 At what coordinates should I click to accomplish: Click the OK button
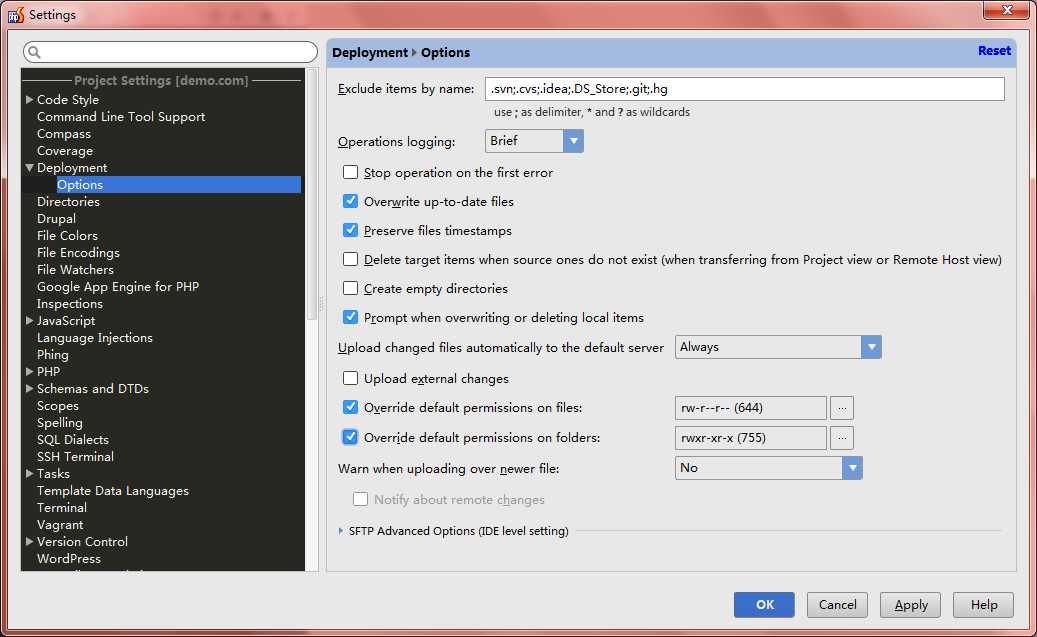[x=764, y=605]
